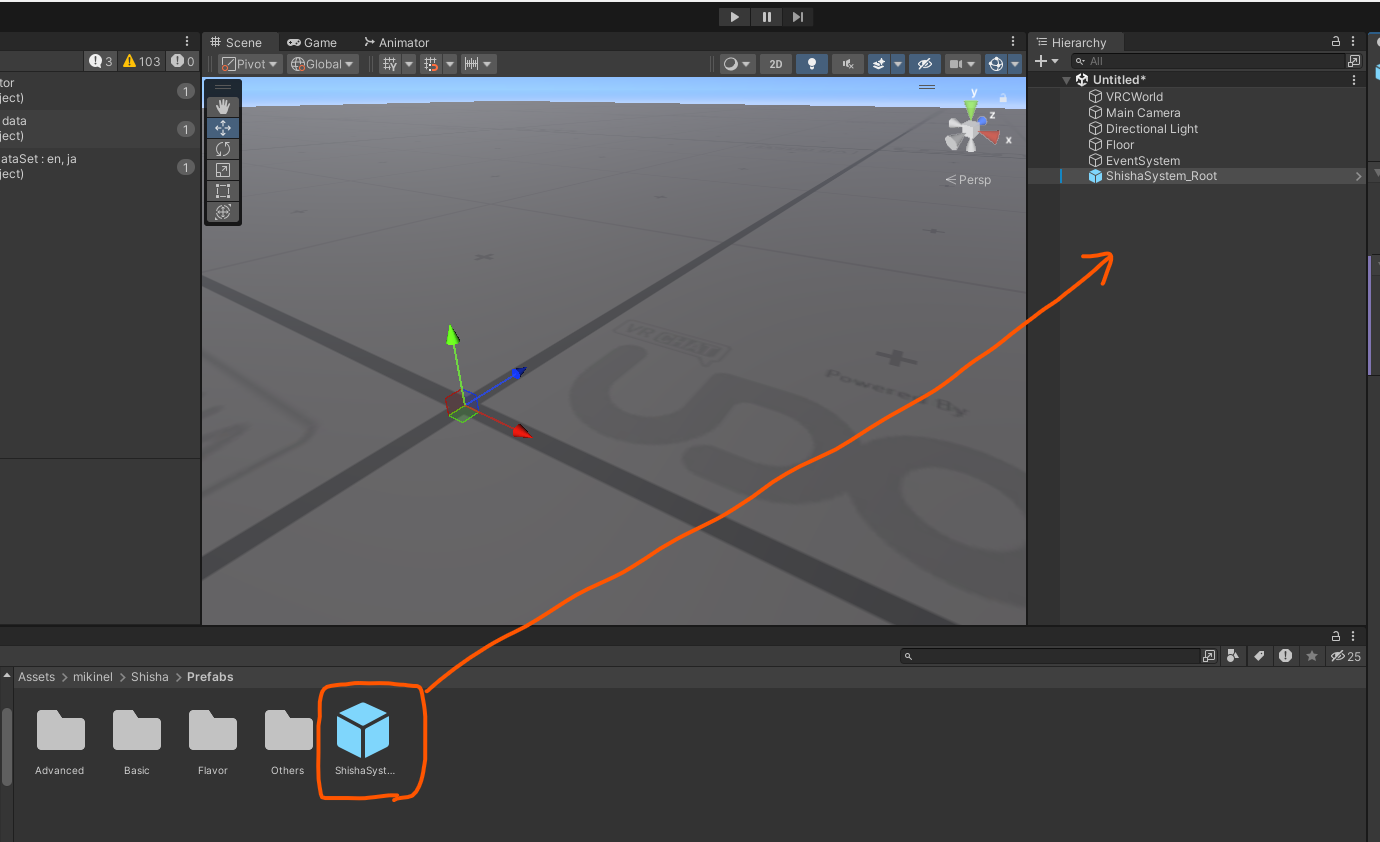Image resolution: width=1380 pixels, height=842 pixels.
Task: Open the Untitled scene context menu dots
Action: coord(1354,80)
